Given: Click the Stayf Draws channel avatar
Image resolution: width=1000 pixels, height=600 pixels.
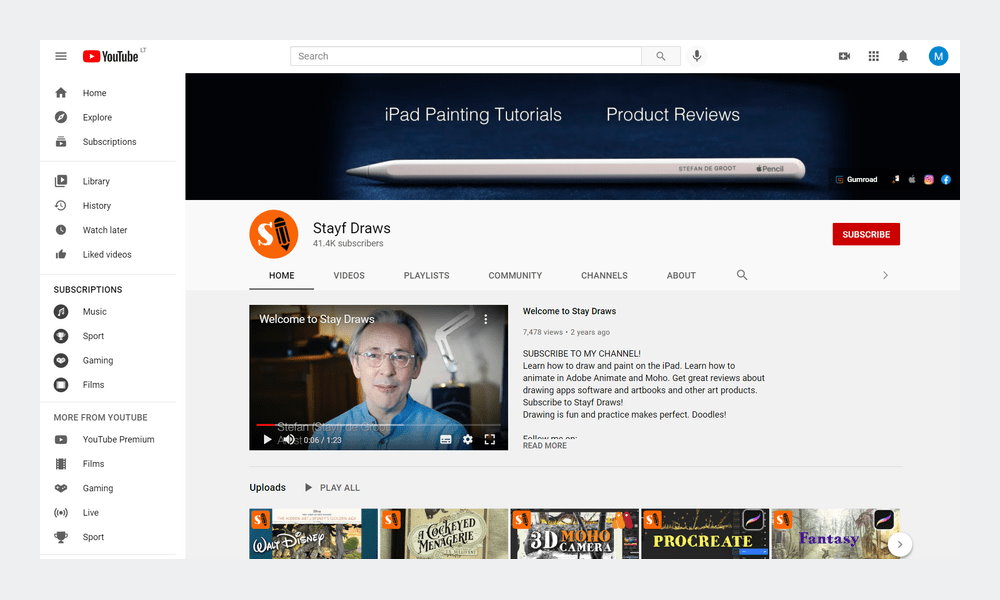Looking at the screenshot, I should click(x=274, y=234).
